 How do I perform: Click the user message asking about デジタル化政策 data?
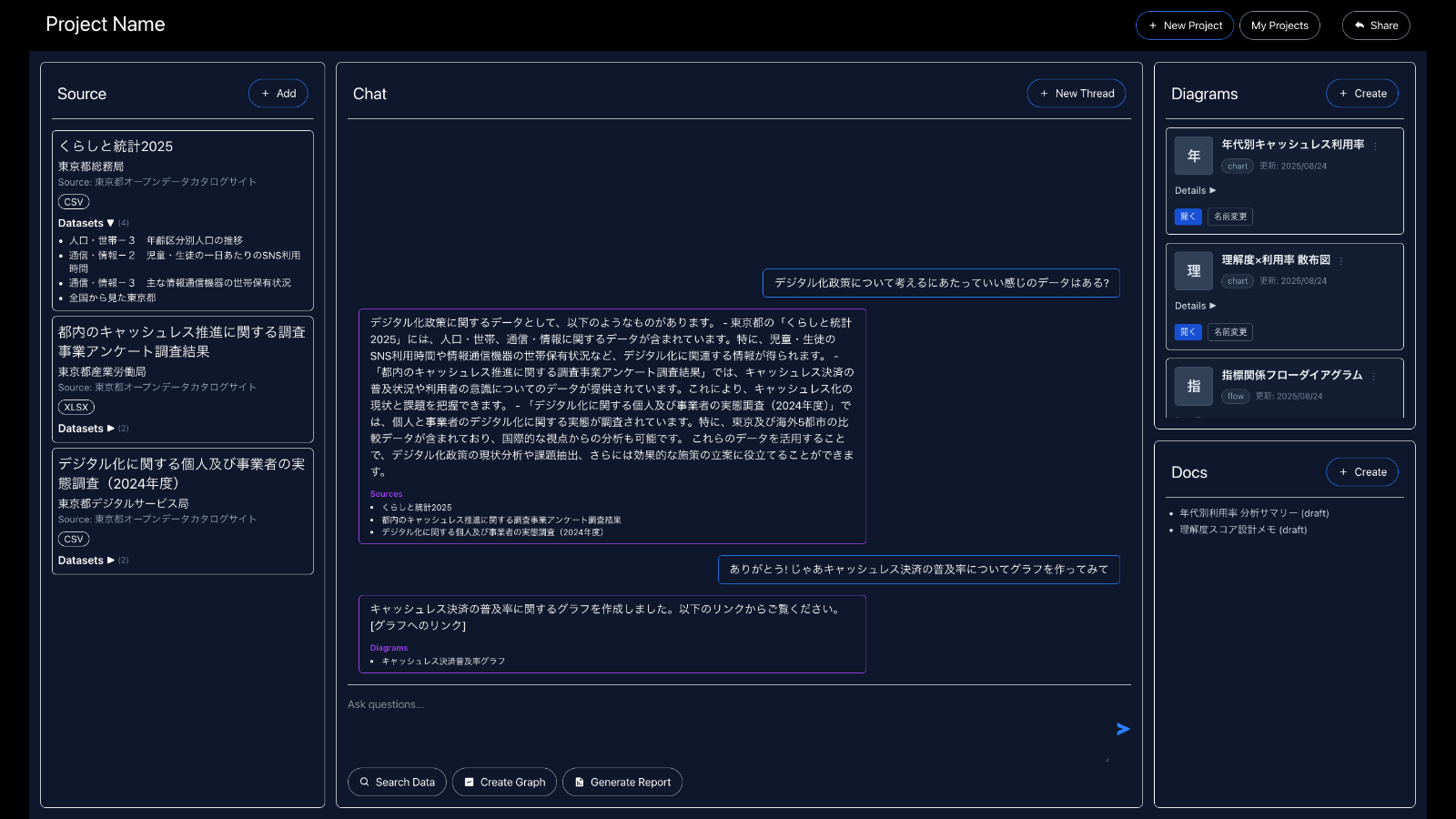941,283
